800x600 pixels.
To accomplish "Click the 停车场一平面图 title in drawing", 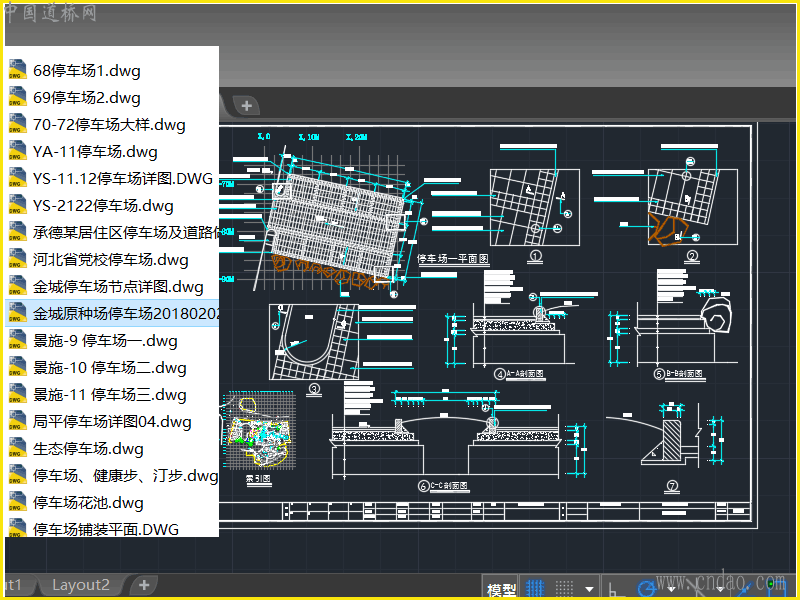I will click(x=453, y=259).
